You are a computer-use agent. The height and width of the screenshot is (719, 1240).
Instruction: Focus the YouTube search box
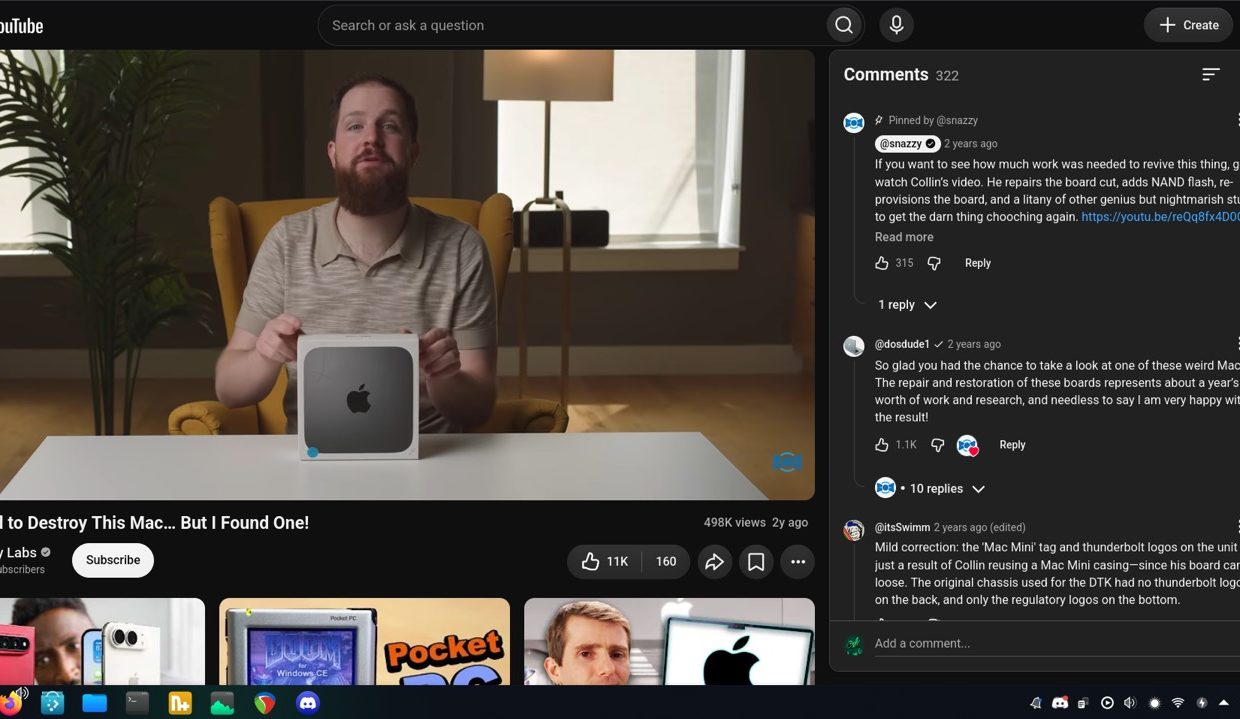point(573,25)
